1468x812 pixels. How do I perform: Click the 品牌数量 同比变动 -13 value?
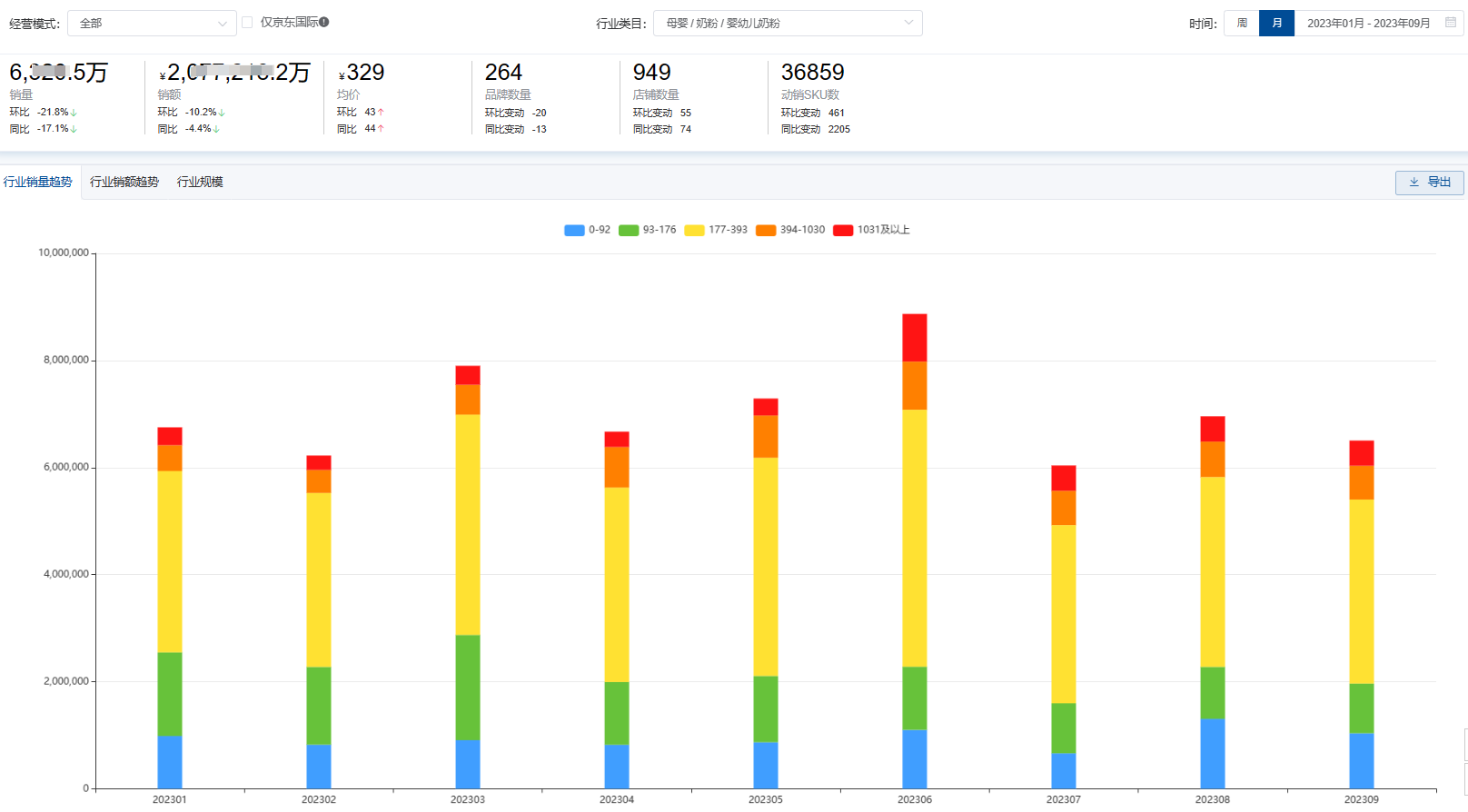(540, 129)
